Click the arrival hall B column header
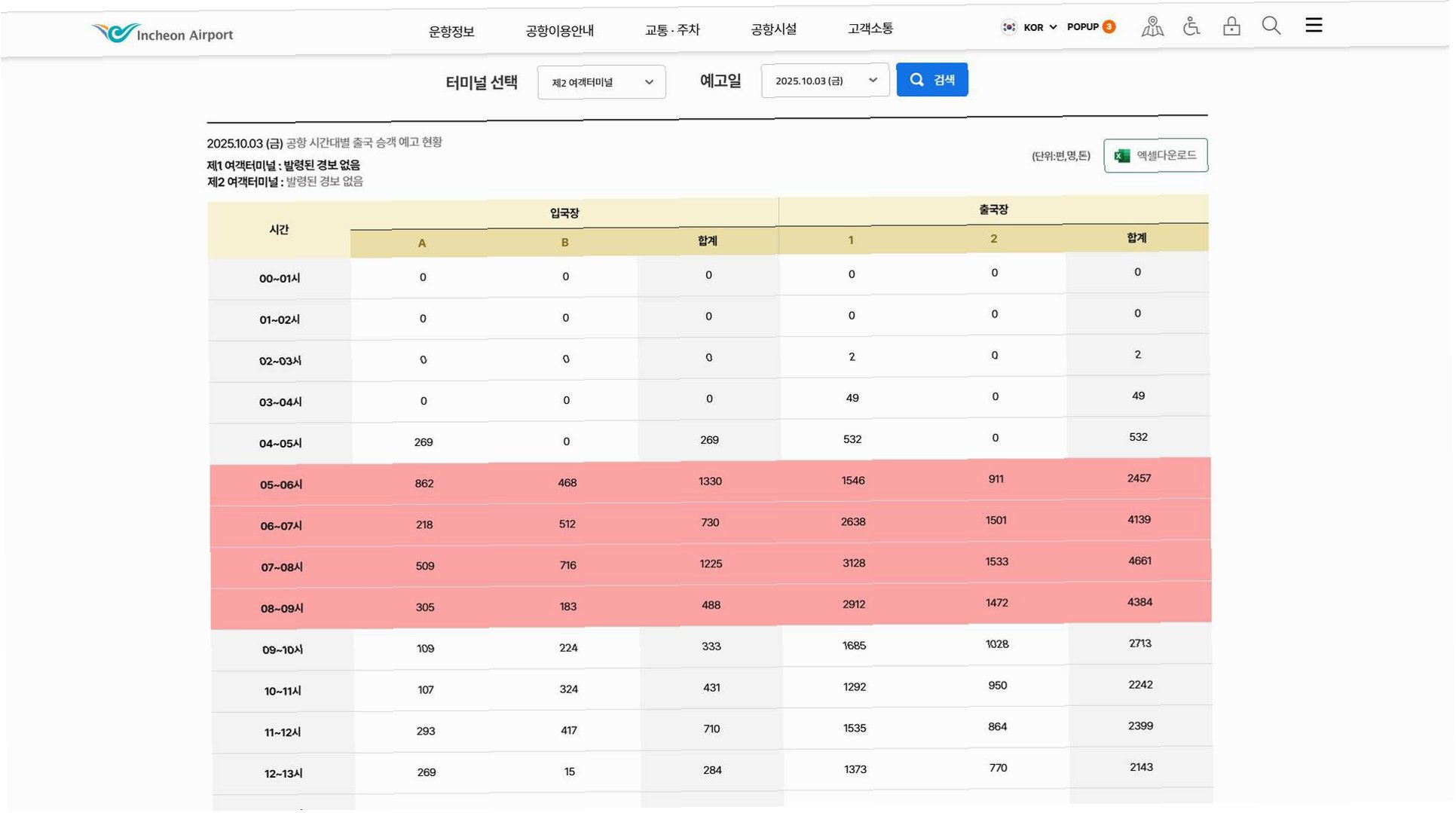Viewport: 1456px width, 813px height. coord(564,243)
